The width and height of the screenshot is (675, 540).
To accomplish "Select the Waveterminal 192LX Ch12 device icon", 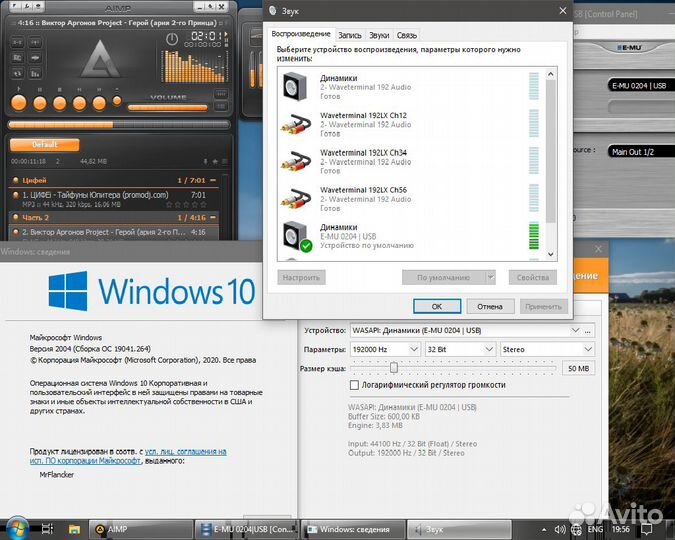I will (295, 124).
